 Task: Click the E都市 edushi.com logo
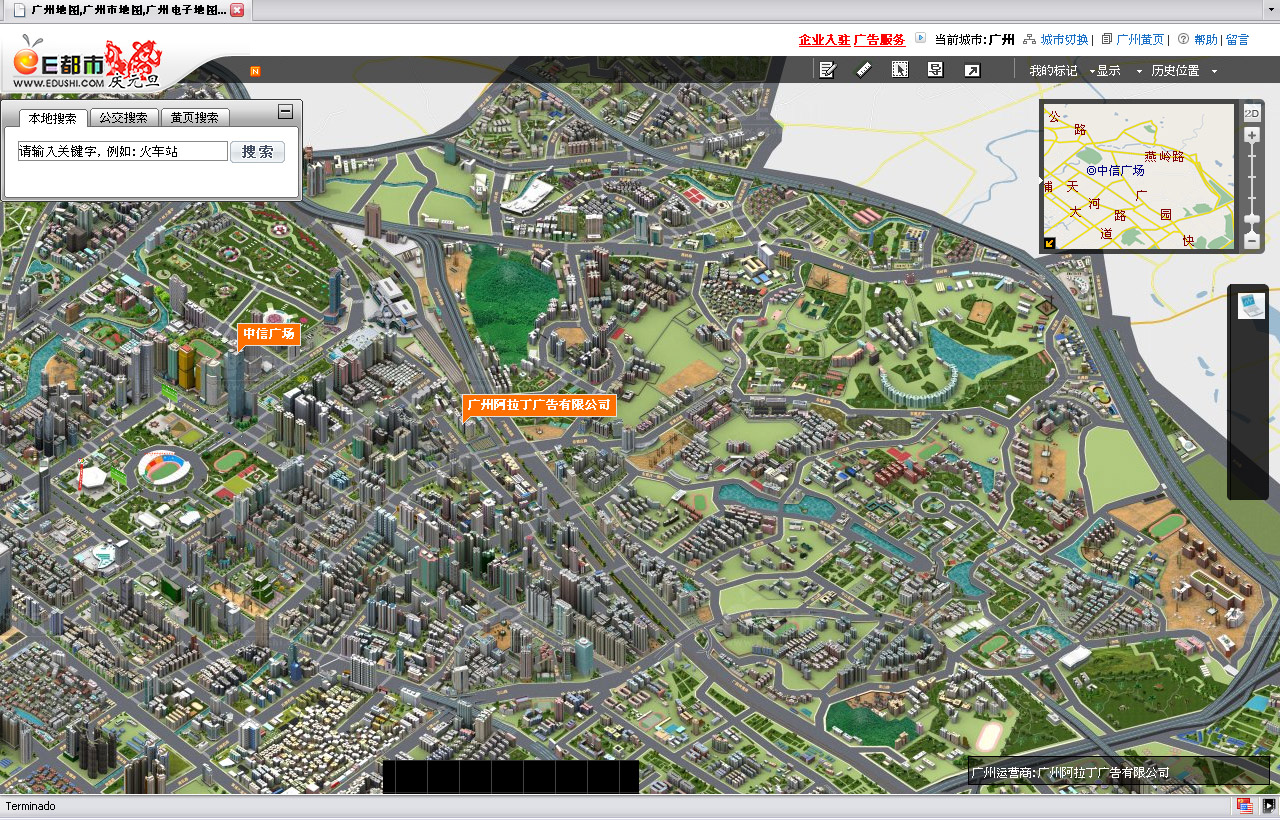coord(88,64)
